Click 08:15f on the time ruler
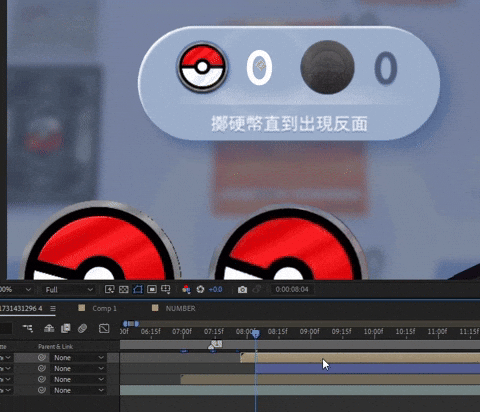 click(x=277, y=332)
